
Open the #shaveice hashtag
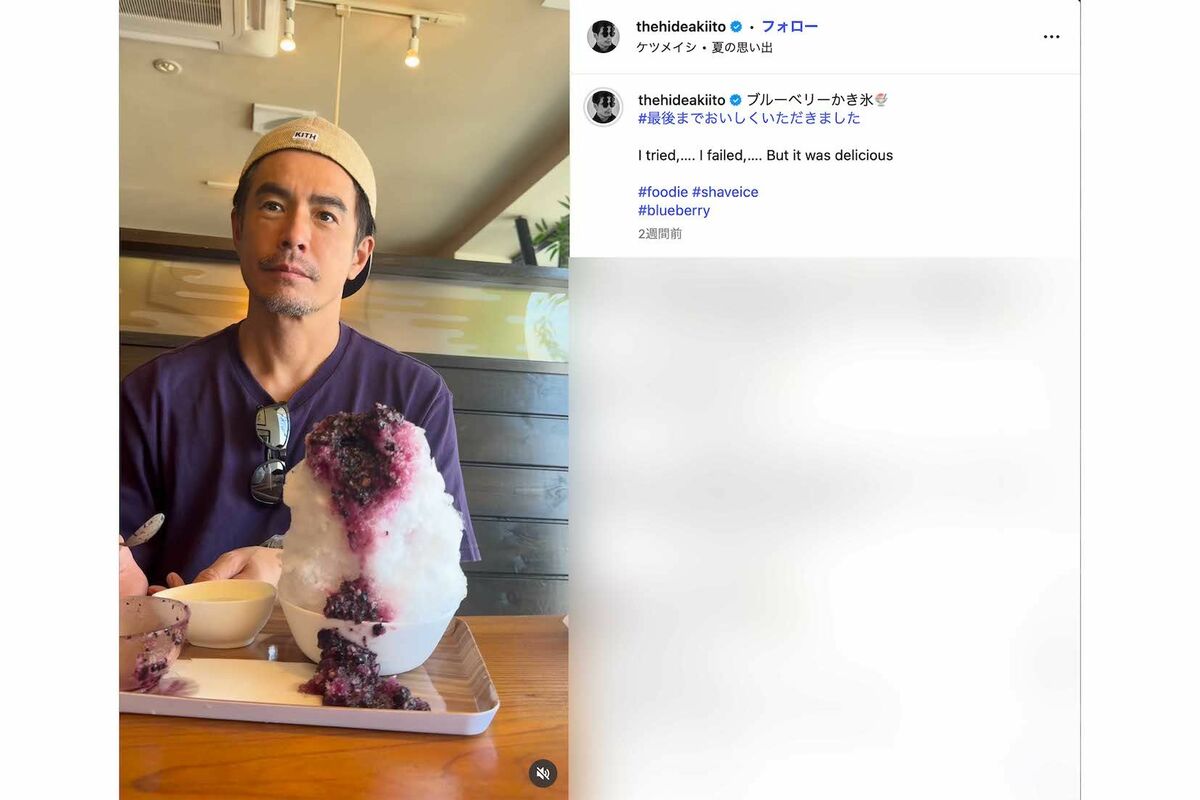coord(725,192)
